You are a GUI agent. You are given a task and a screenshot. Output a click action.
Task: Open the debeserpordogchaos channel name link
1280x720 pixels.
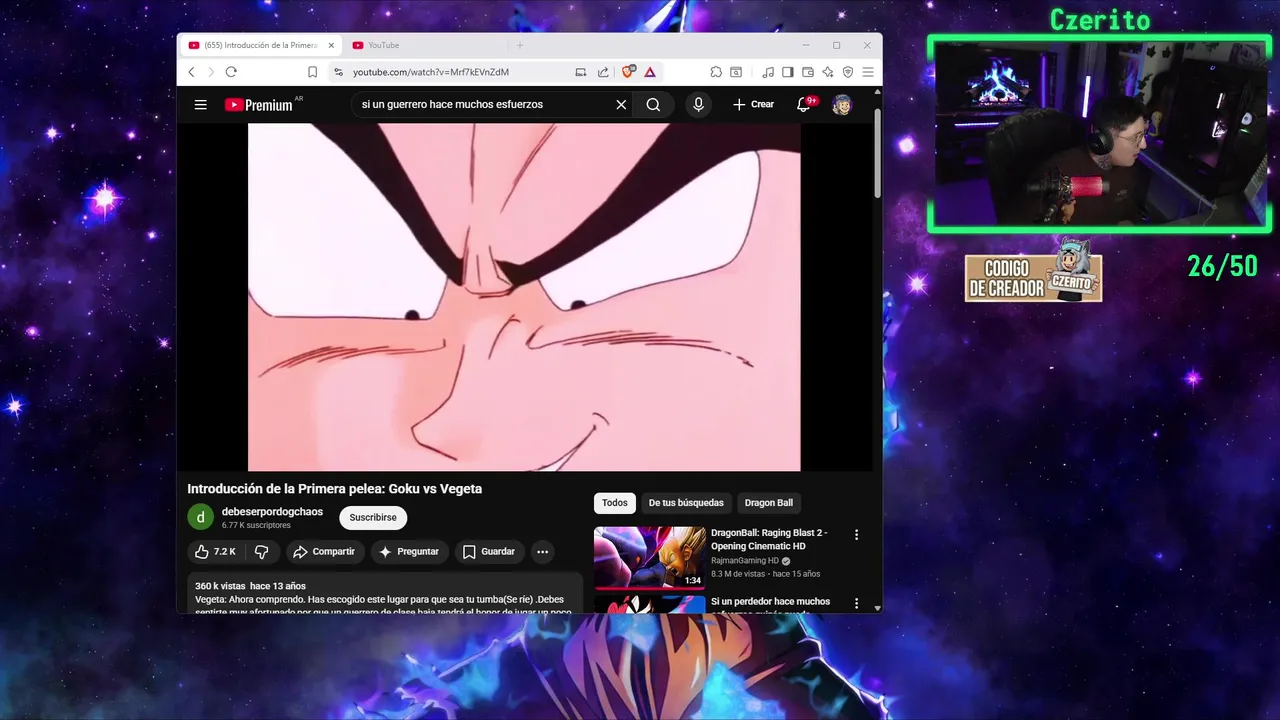click(272, 512)
